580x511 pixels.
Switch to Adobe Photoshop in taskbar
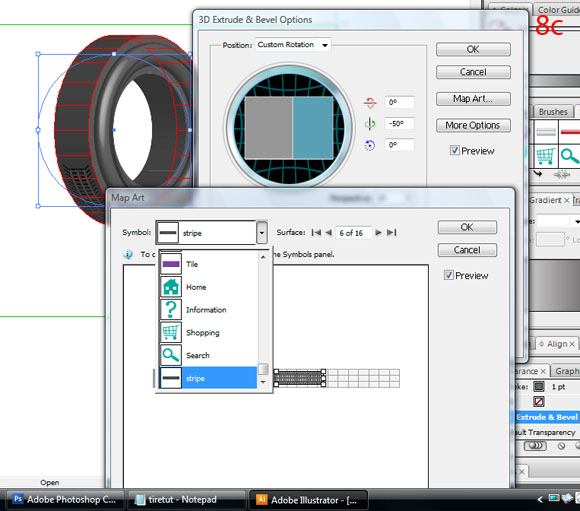tap(65, 500)
